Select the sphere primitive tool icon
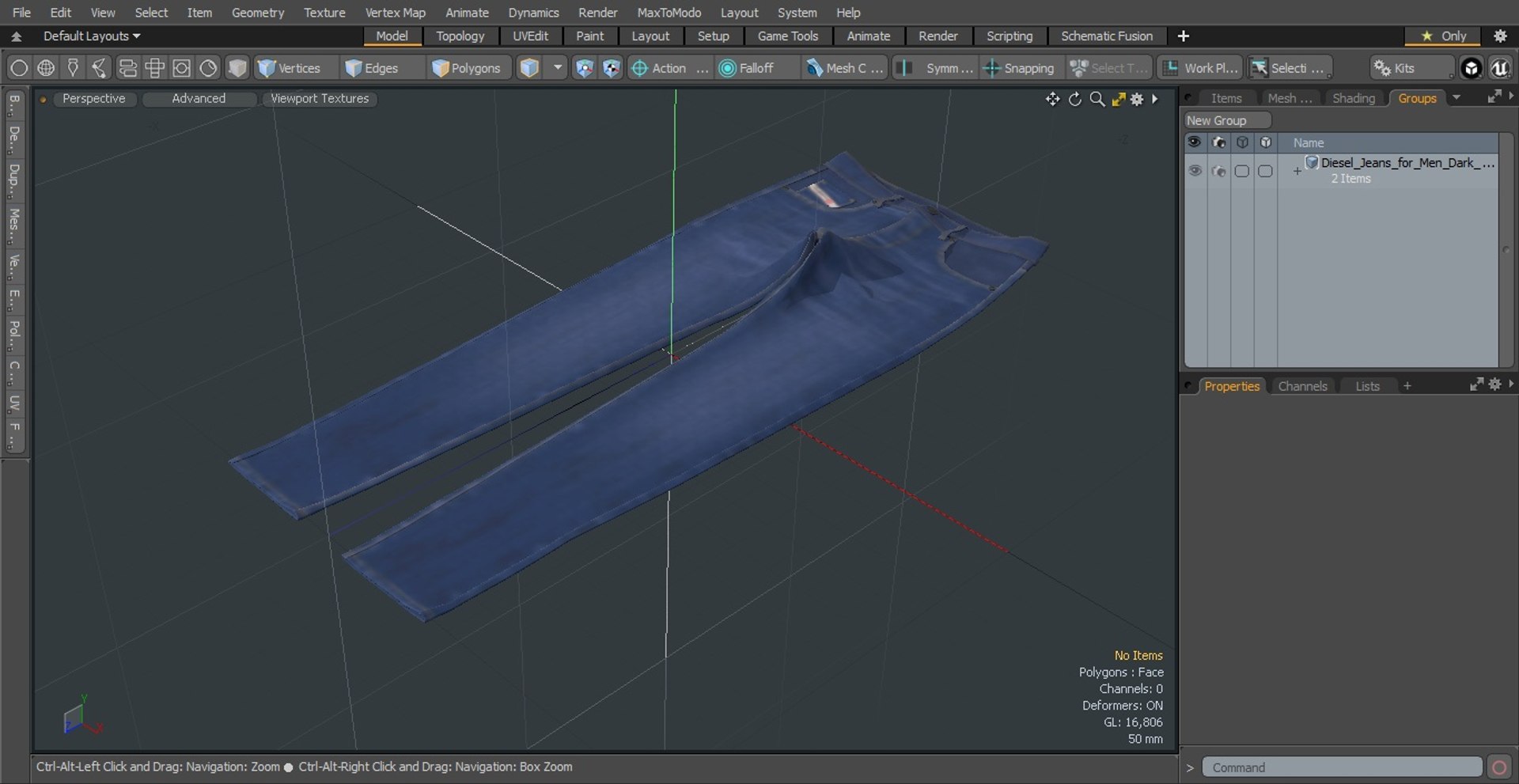Screen dimensions: 1519x784 click(19, 68)
